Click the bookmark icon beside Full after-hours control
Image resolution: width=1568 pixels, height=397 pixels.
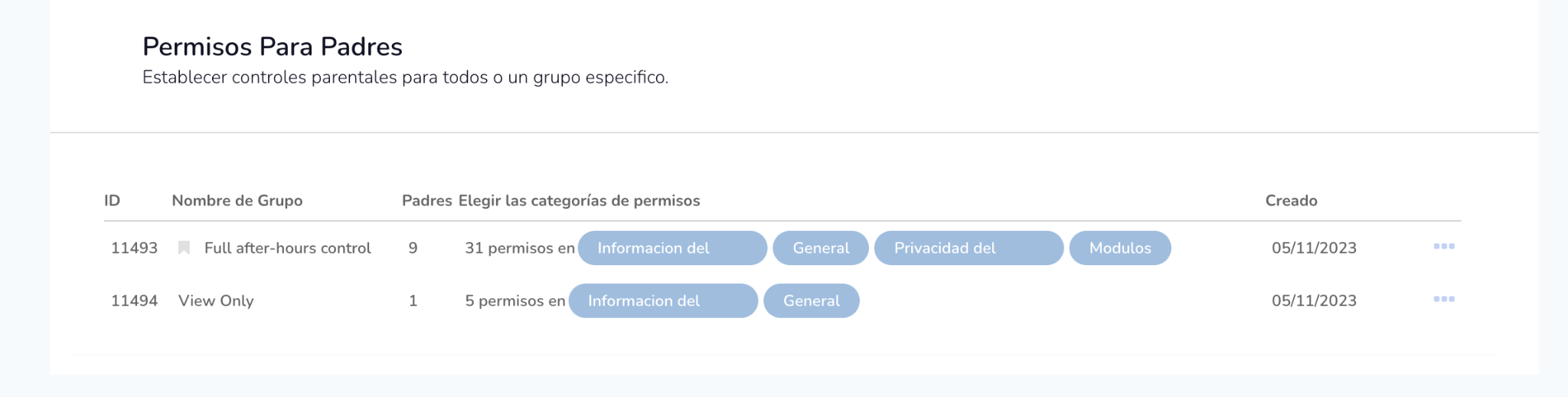[184, 248]
